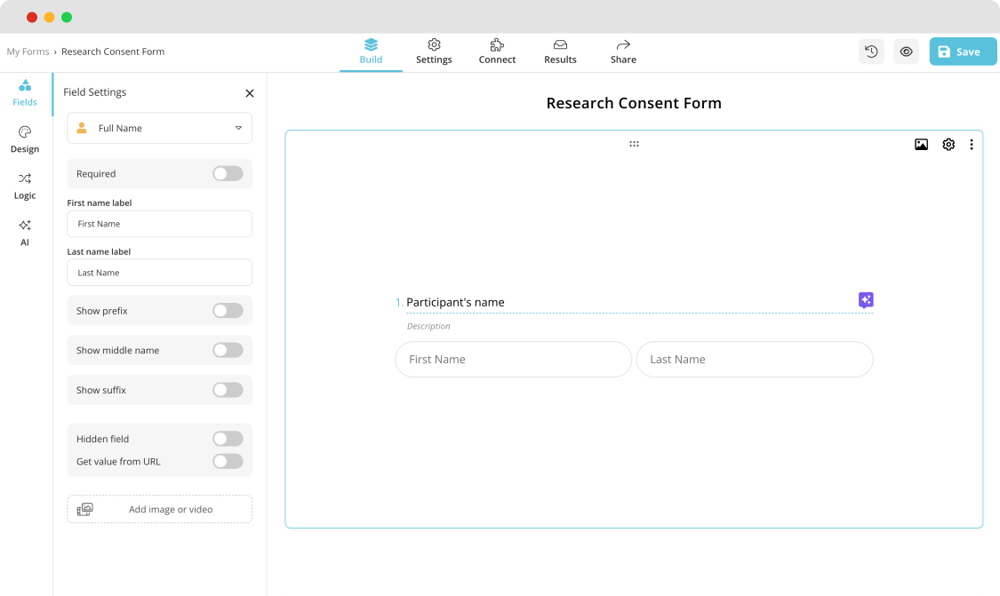The width and height of the screenshot is (1000, 596).
Task: Click the preview eye icon
Action: [x=906, y=52]
